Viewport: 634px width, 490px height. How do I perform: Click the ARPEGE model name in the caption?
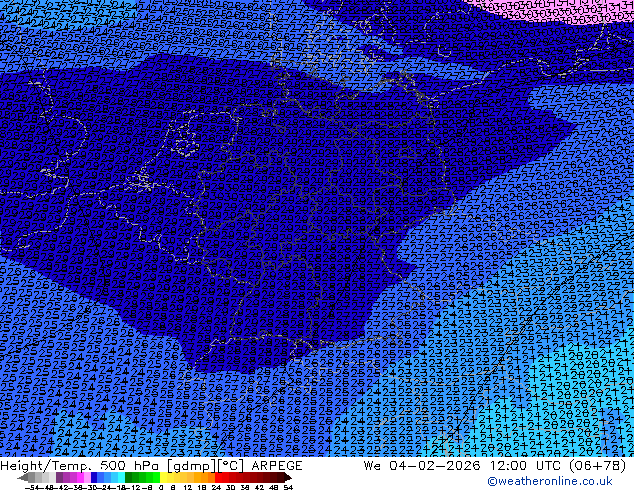[x=277, y=465]
